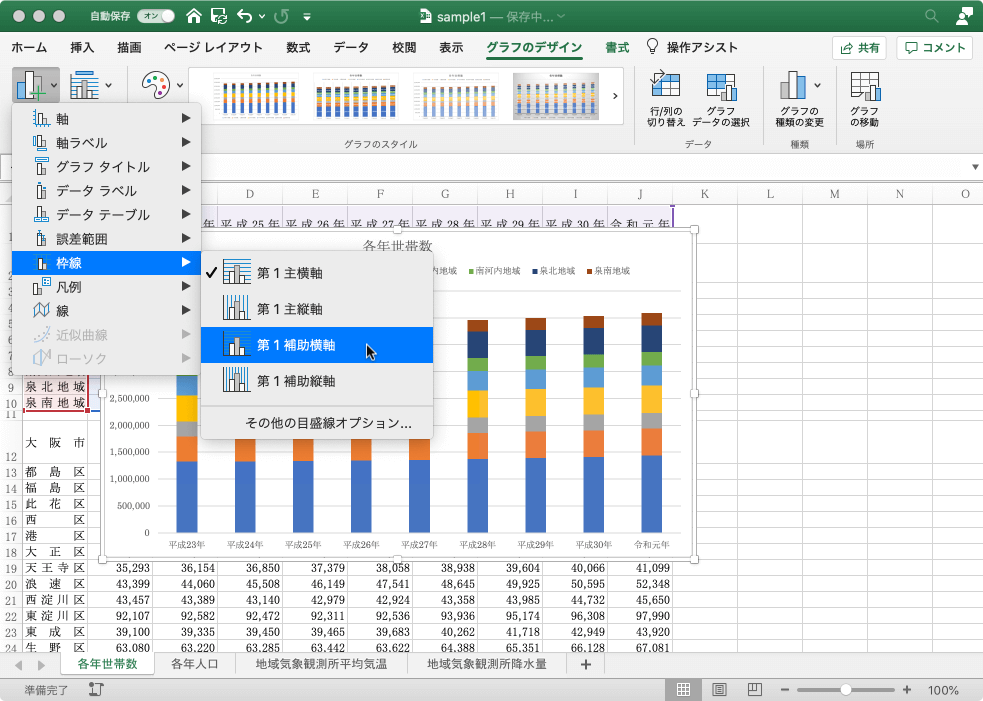Switch to Page Break Preview icon
This screenshot has height=701, width=983.
point(755,690)
